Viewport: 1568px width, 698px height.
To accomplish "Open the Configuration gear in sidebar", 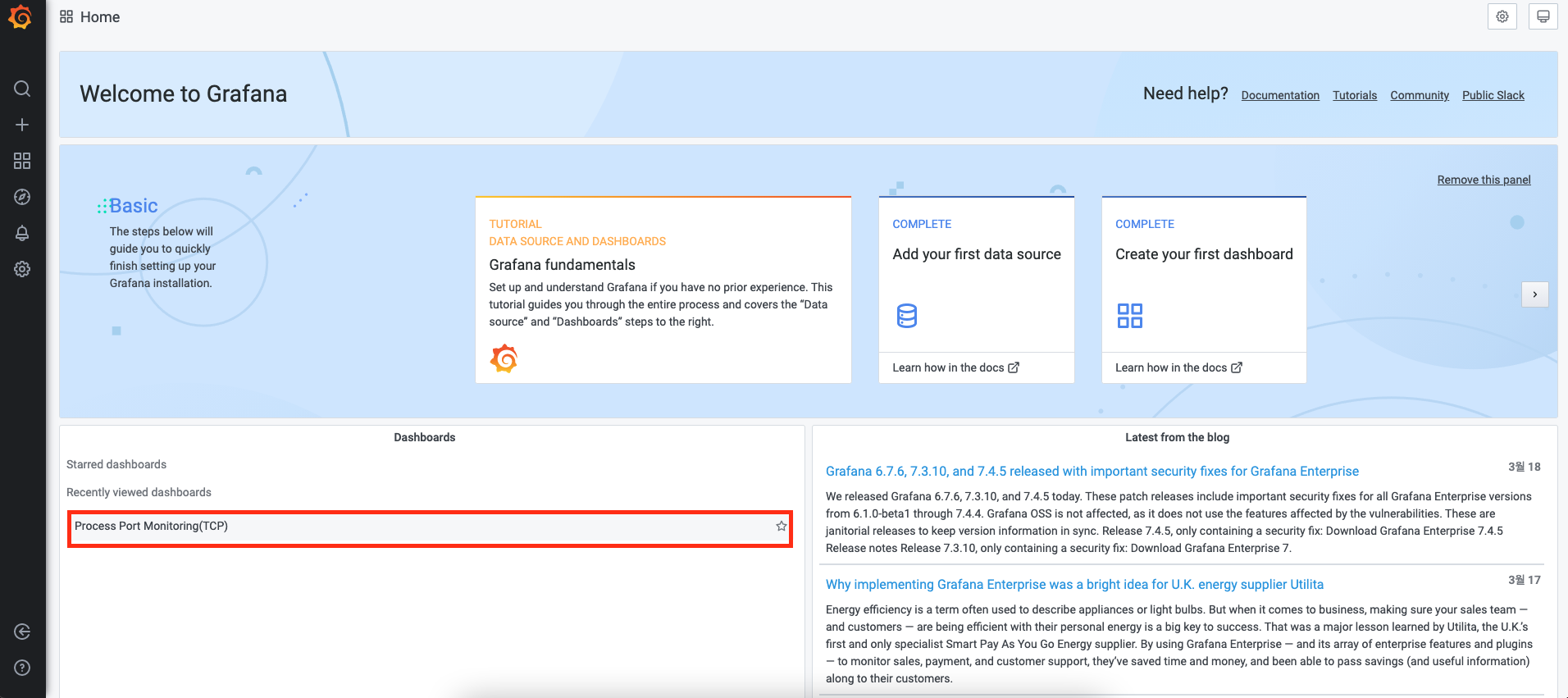I will (x=22, y=269).
